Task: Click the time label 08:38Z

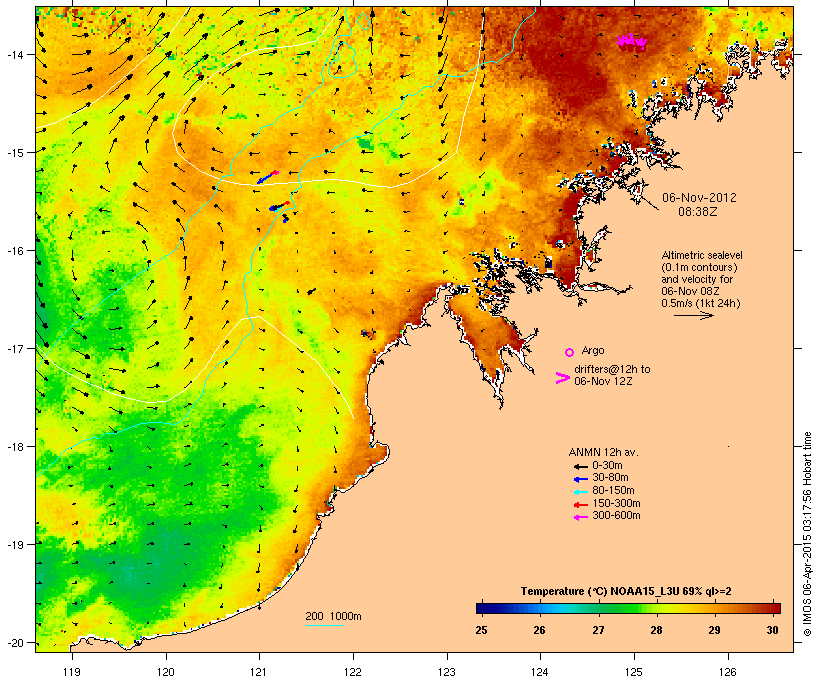Action: (698, 212)
